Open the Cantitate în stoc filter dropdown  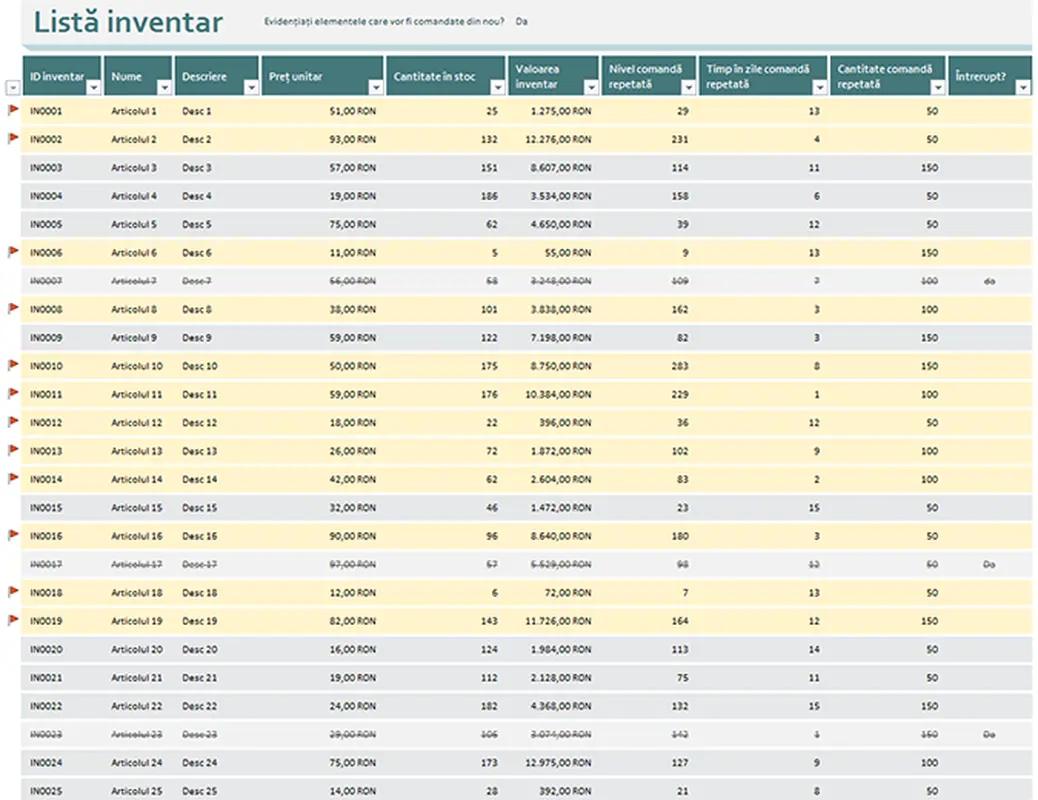(x=496, y=88)
